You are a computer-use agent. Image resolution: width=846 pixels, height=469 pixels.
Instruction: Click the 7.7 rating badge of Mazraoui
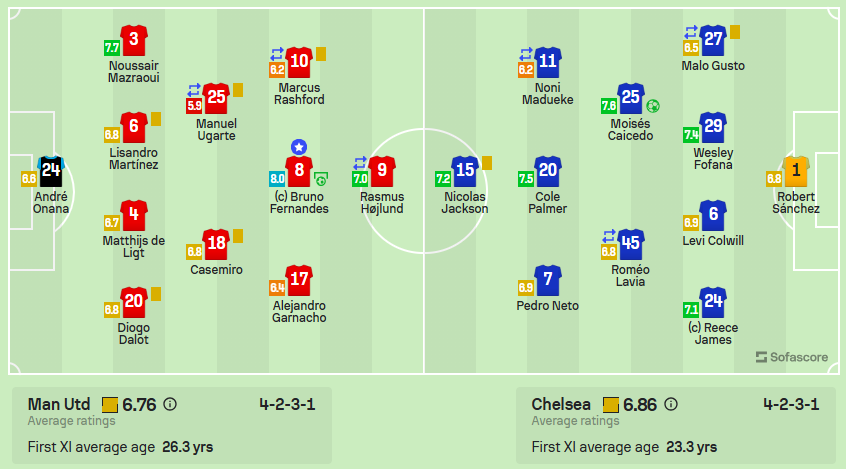click(x=112, y=47)
